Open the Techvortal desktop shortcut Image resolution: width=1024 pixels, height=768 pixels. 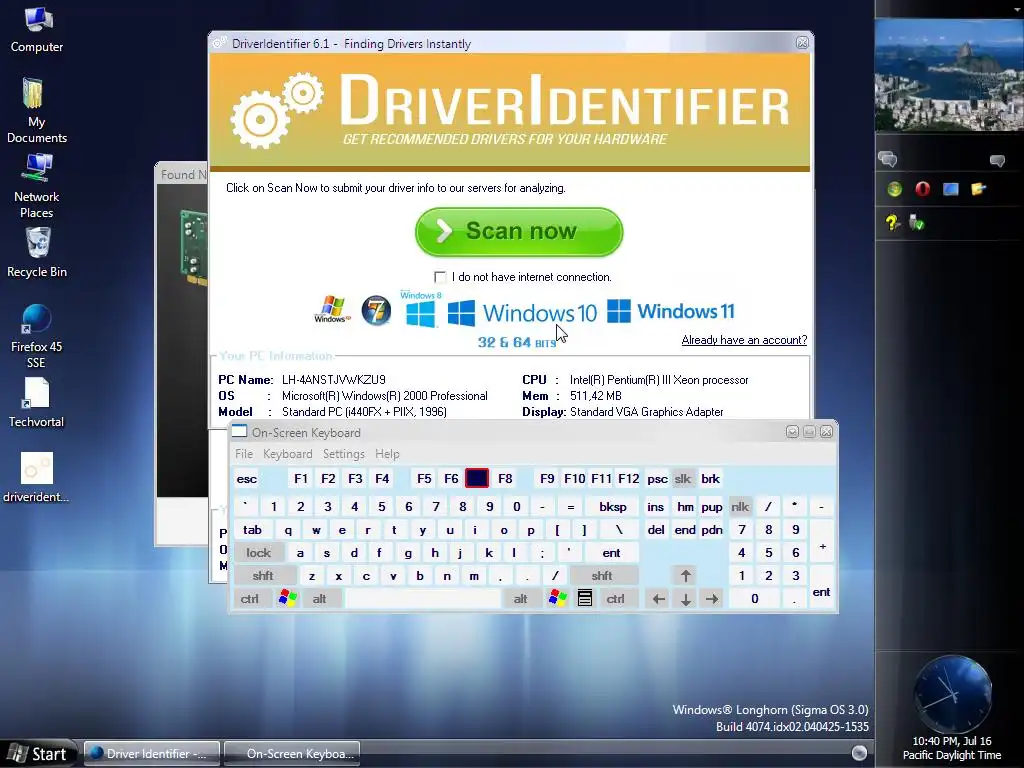pyautogui.click(x=37, y=403)
